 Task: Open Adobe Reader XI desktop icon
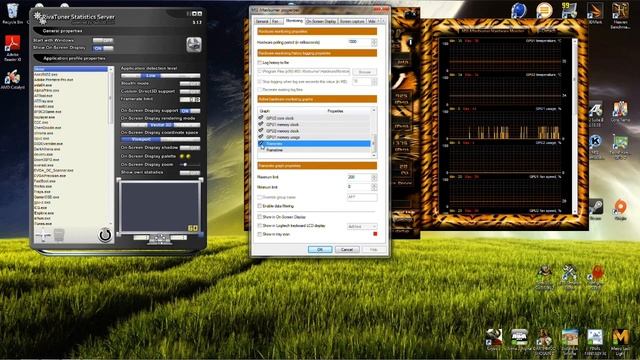tap(13, 48)
